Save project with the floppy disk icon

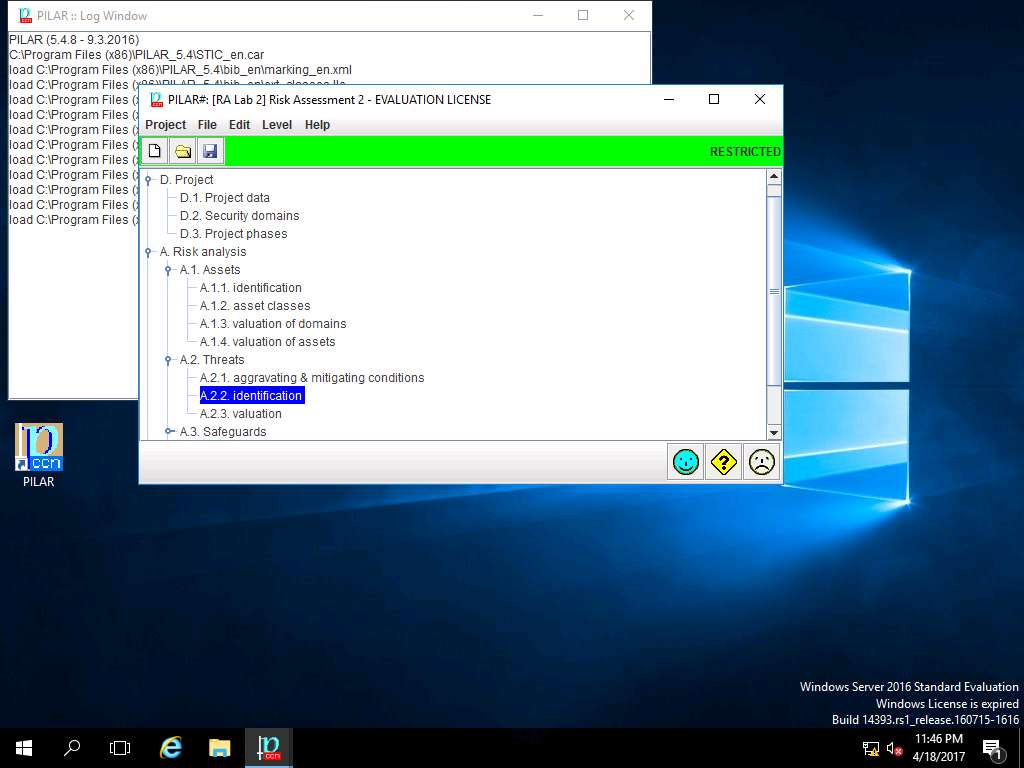click(210, 152)
